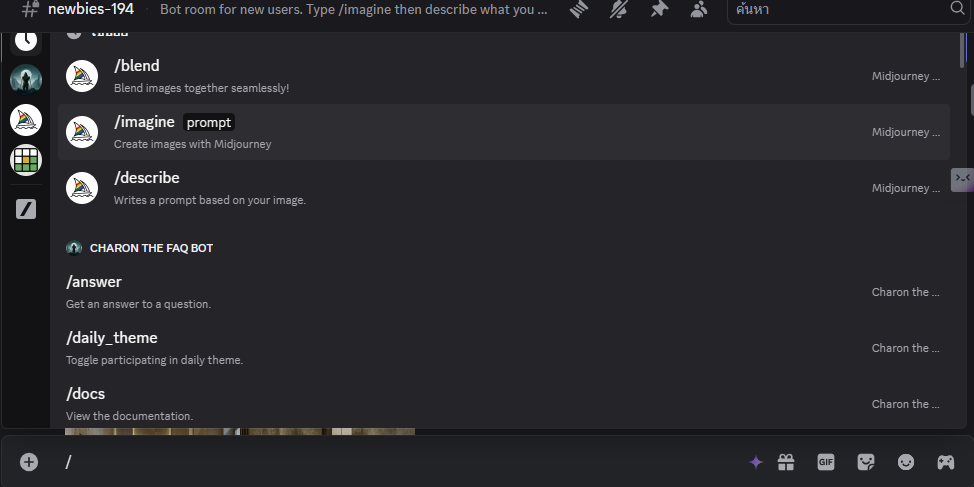Jump to Charon bot avatar in sidebar
This screenshot has width=974, height=487.
pyautogui.click(x=26, y=80)
